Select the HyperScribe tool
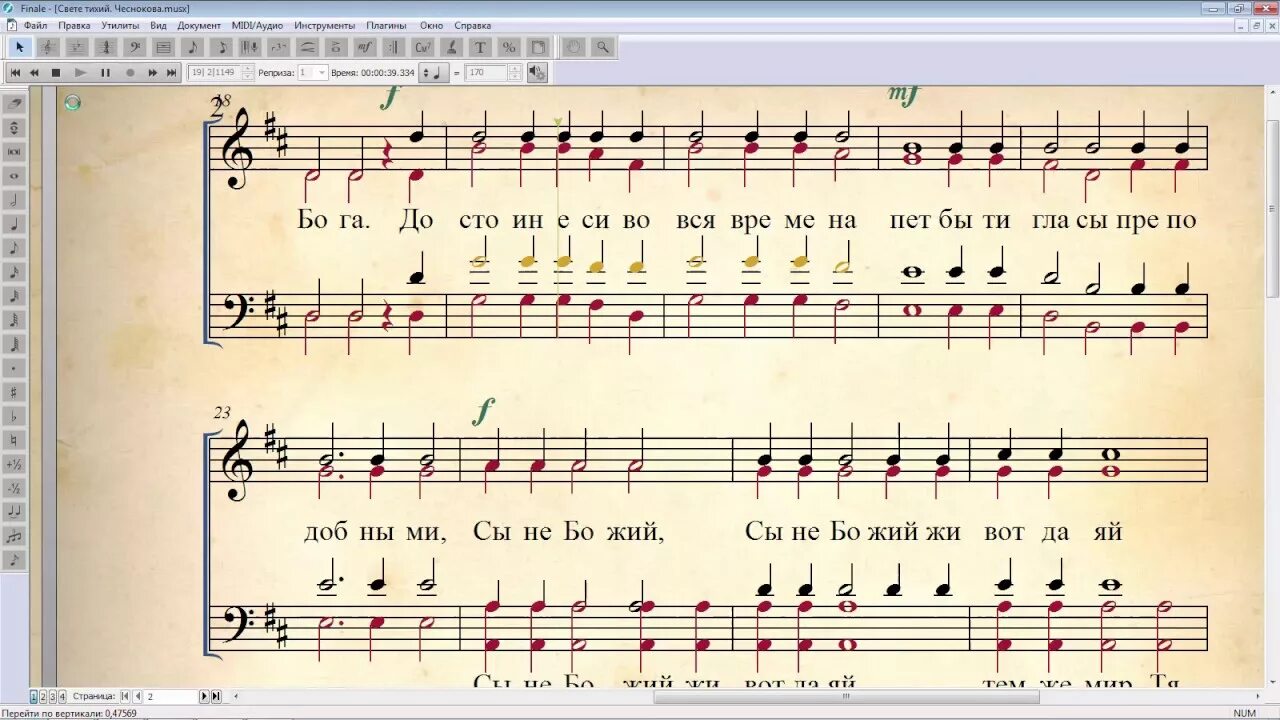This screenshot has height=720, width=1280. 250,47
